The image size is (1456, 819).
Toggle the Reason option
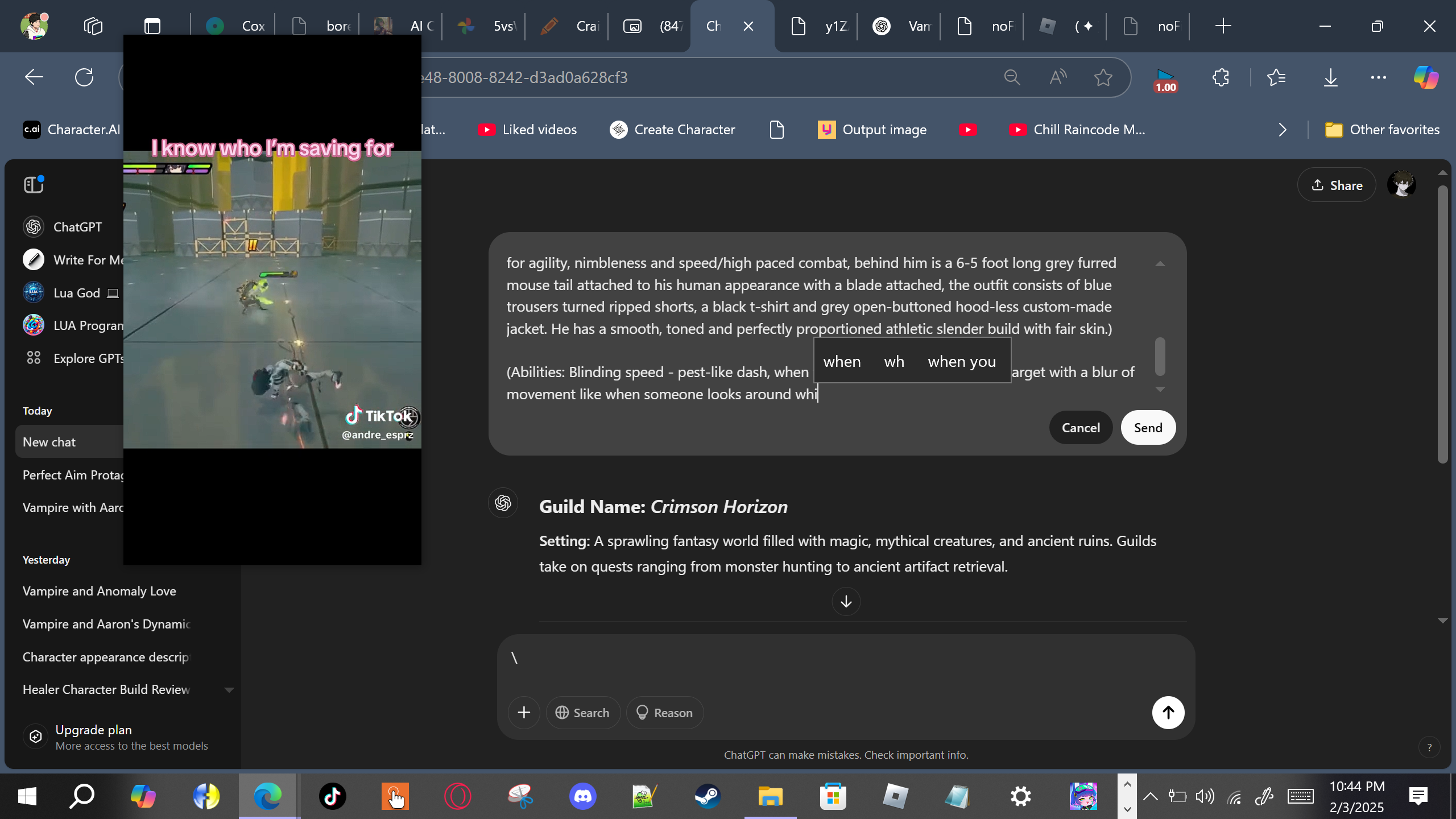click(x=665, y=713)
